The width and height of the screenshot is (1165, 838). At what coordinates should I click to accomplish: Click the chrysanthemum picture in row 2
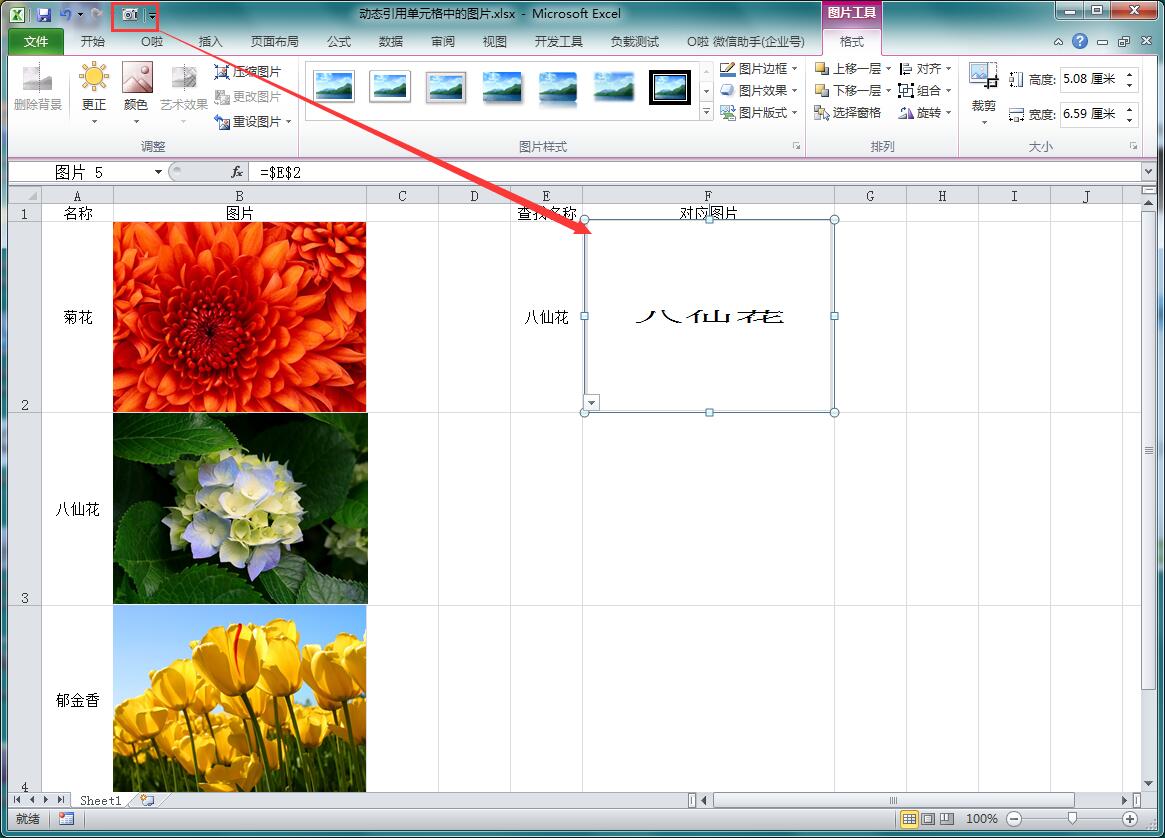(x=239, y=317)
